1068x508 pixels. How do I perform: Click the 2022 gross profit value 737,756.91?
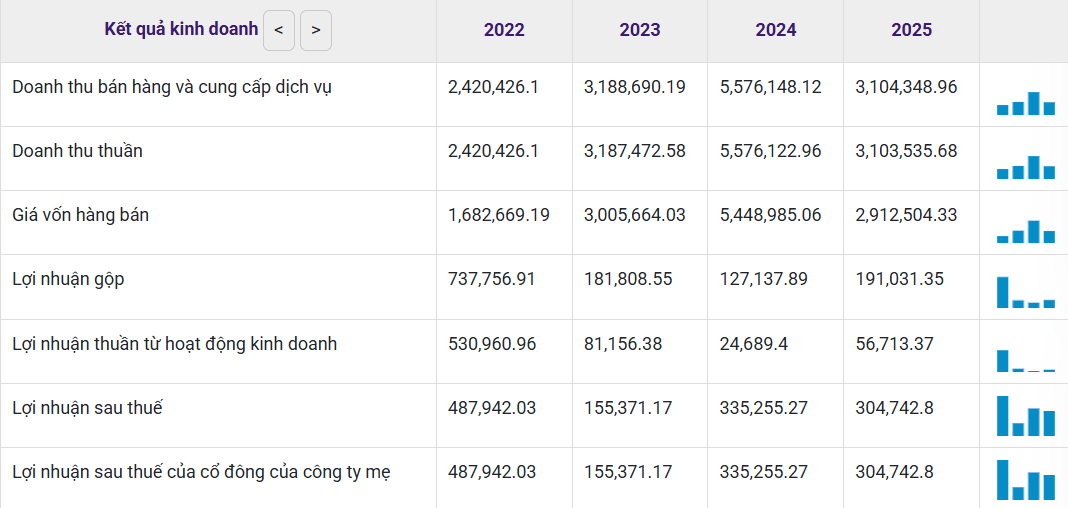(x=492, y=279)
